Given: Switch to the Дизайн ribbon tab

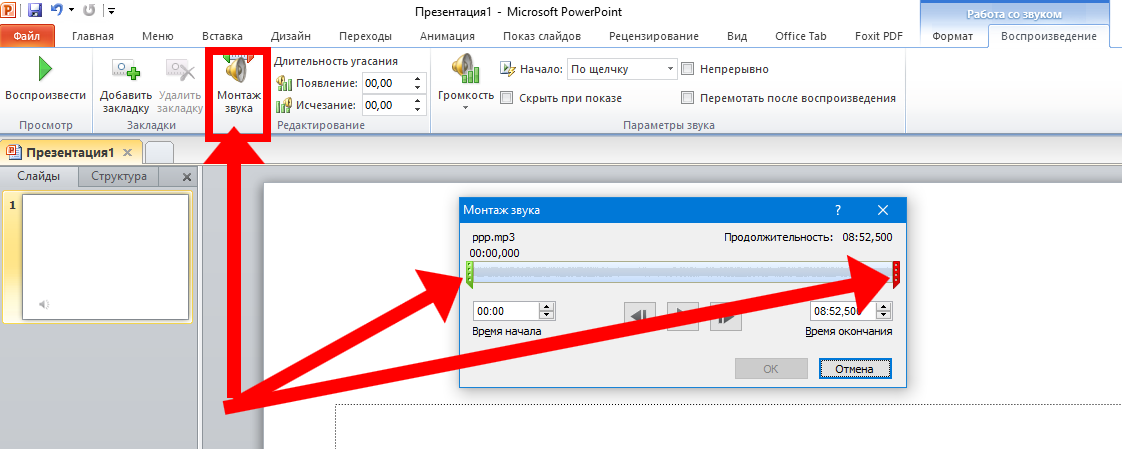Looking at the screenshot, I should click(x=291, y=37).
